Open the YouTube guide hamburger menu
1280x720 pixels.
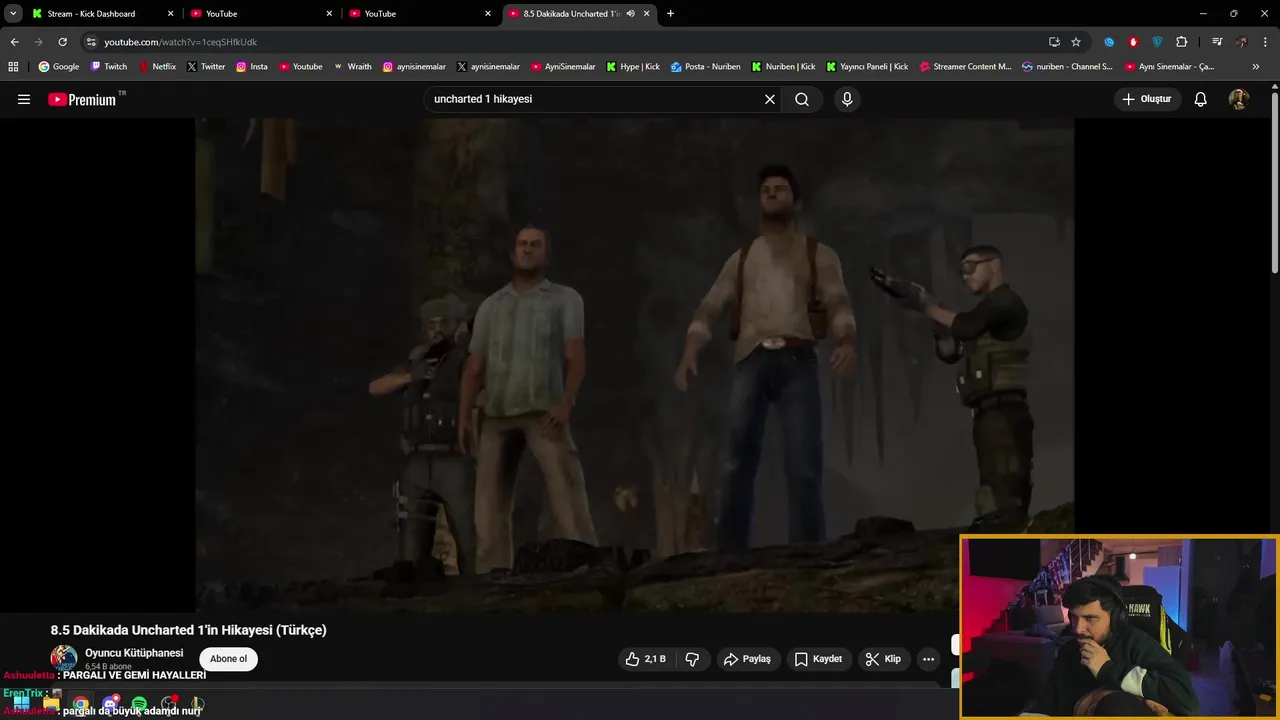coord(24,99)
